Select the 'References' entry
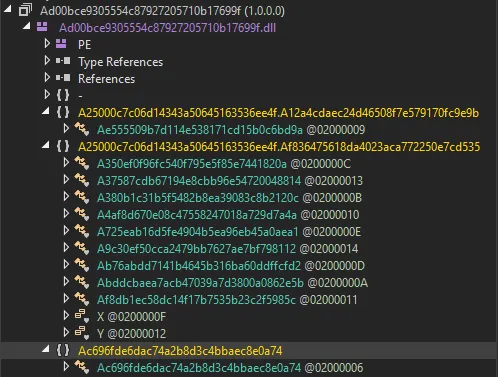This screenshot has width=498, height=377. [106, 79]
